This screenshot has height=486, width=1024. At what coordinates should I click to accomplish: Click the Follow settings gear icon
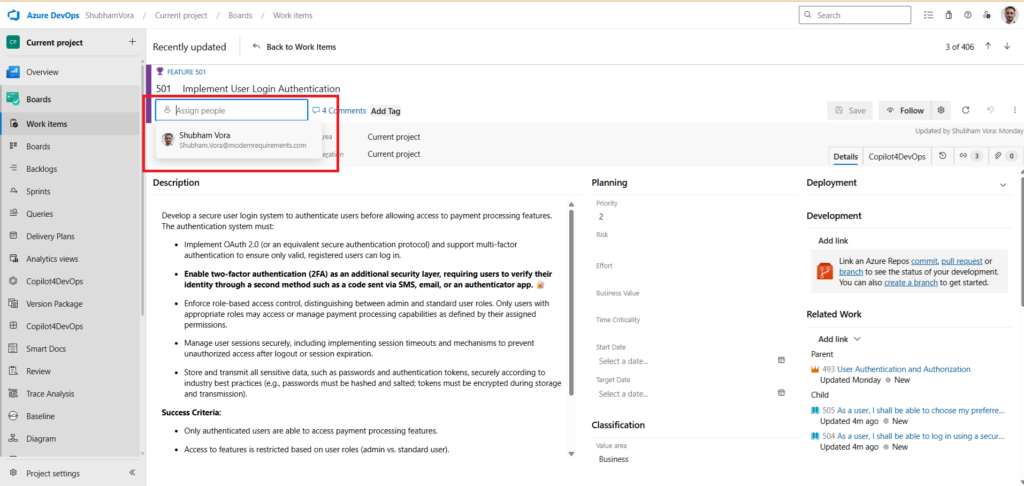point(940,111)
